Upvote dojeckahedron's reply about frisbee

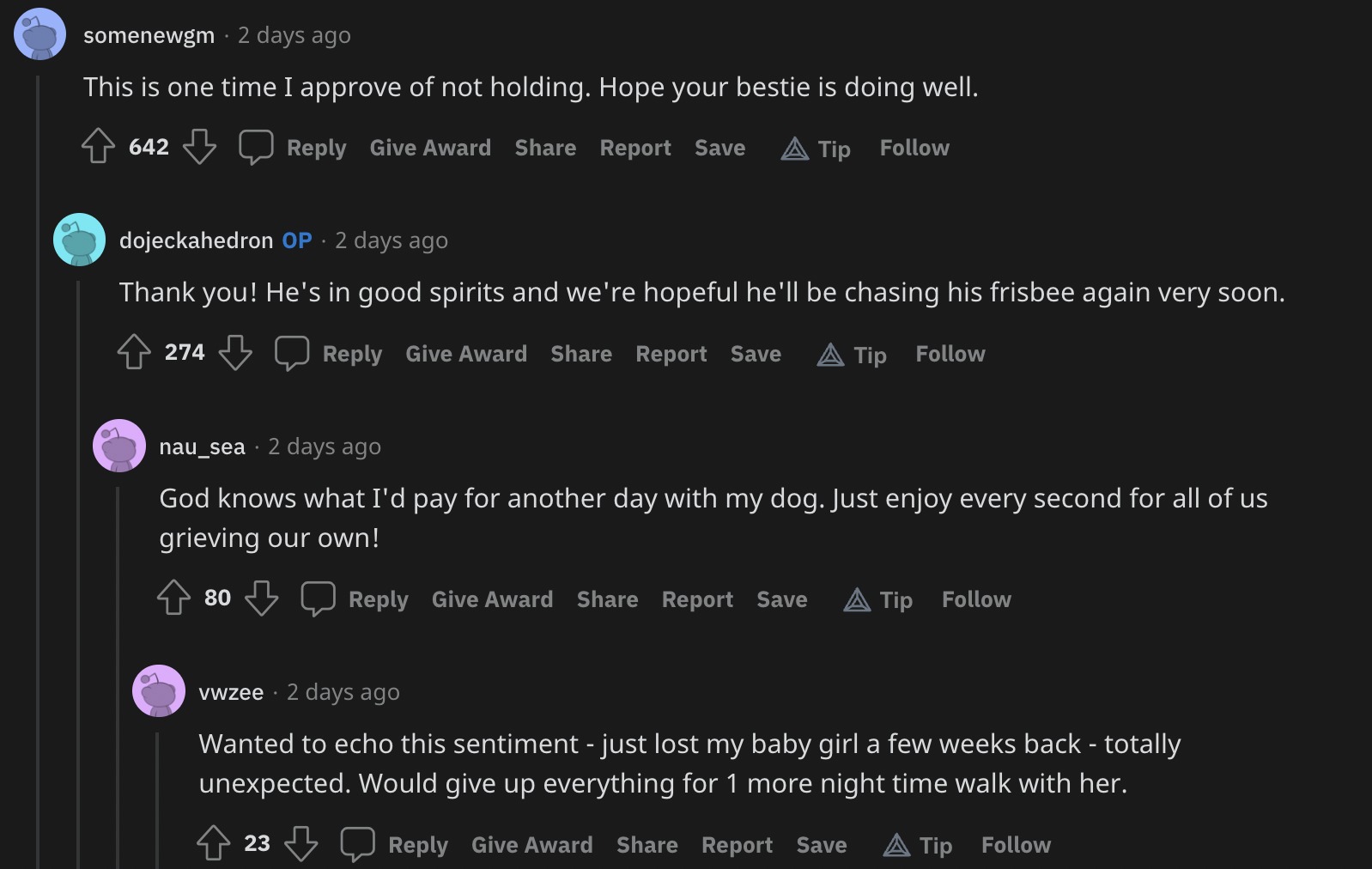pyautogui.click(x=134, y=353)
